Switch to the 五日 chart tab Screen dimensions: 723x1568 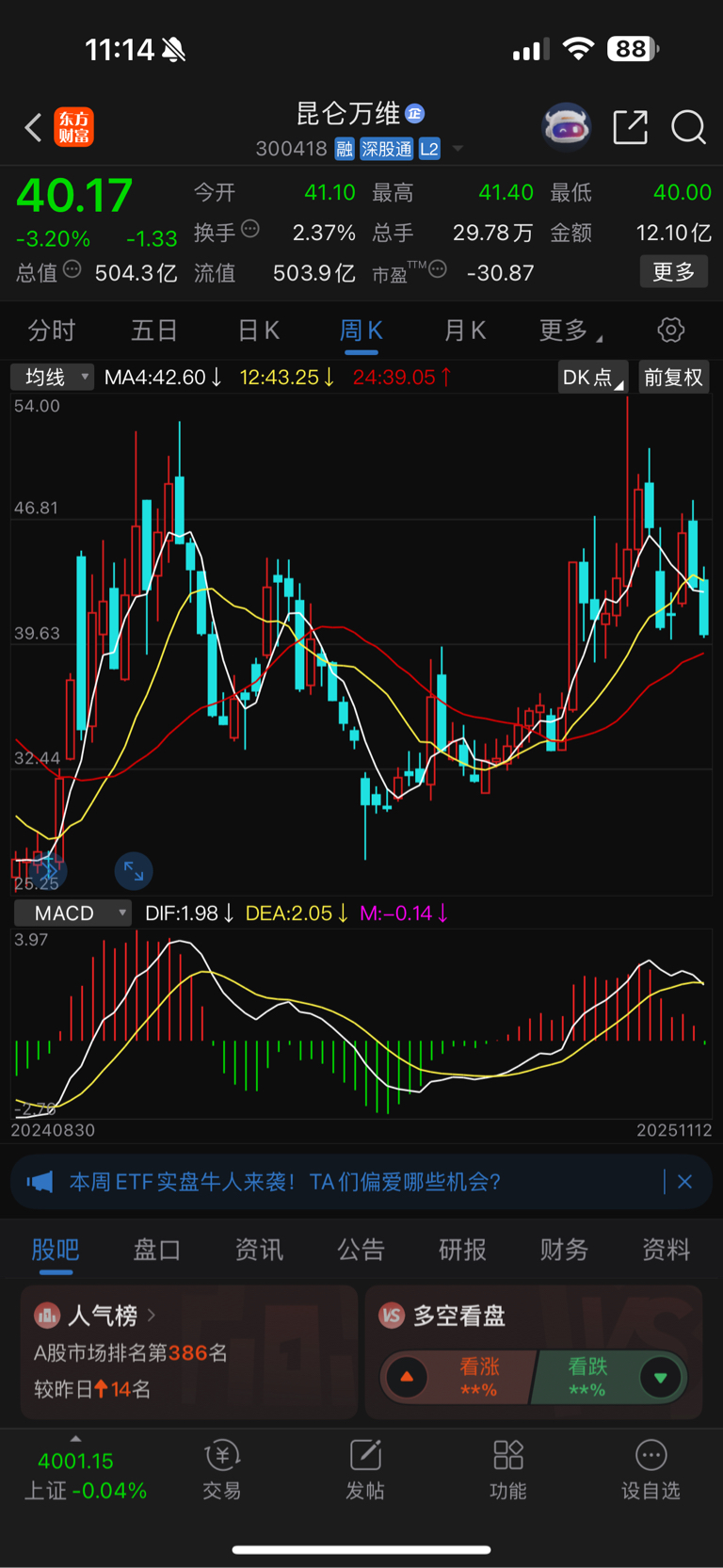pos(154,331)
